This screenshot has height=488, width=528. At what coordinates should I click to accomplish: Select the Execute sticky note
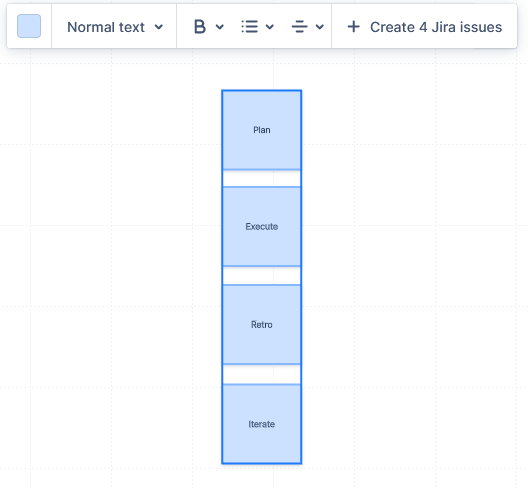tap(262, 226)
